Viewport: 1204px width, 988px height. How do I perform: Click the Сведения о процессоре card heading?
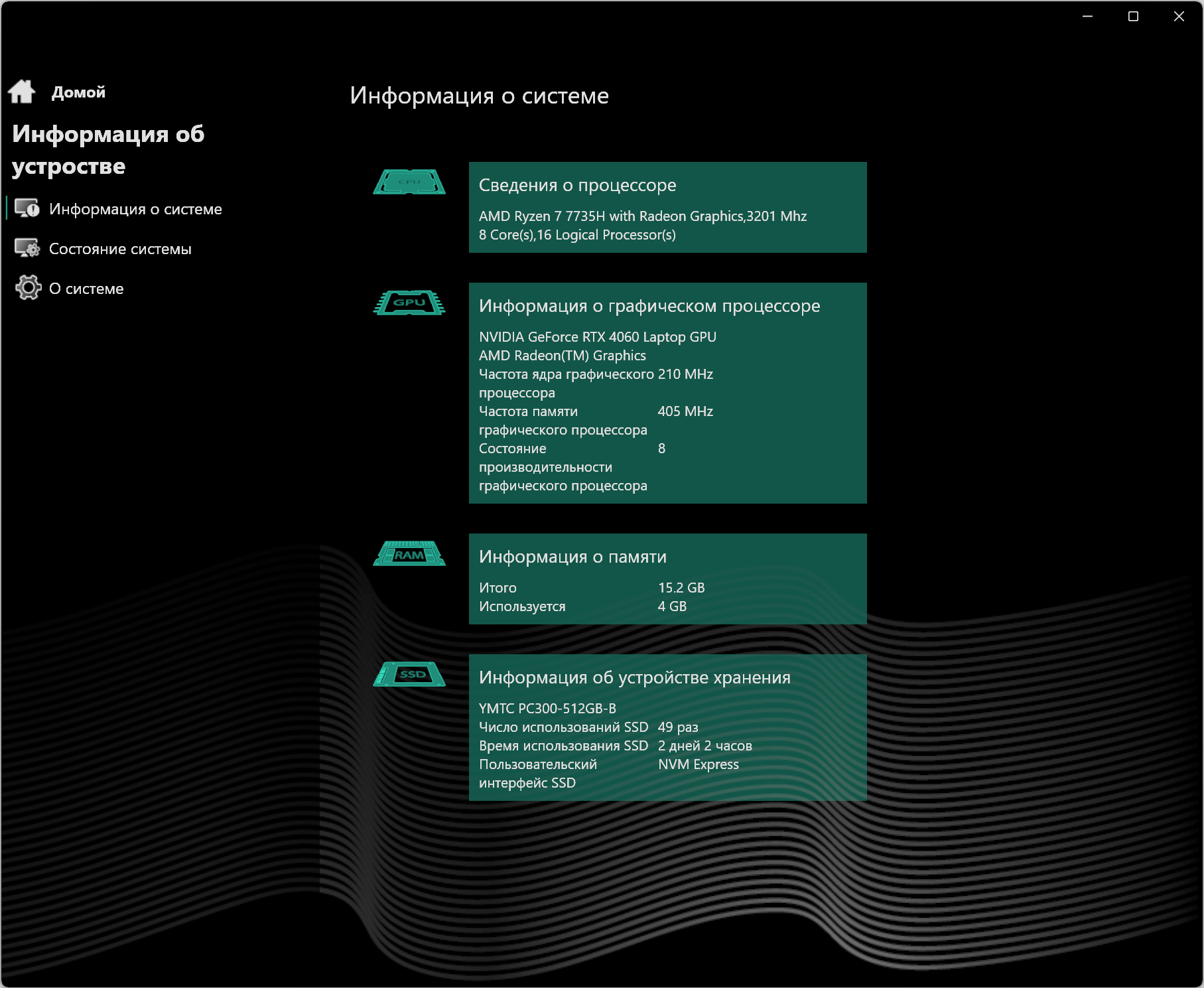click(577, 185)
